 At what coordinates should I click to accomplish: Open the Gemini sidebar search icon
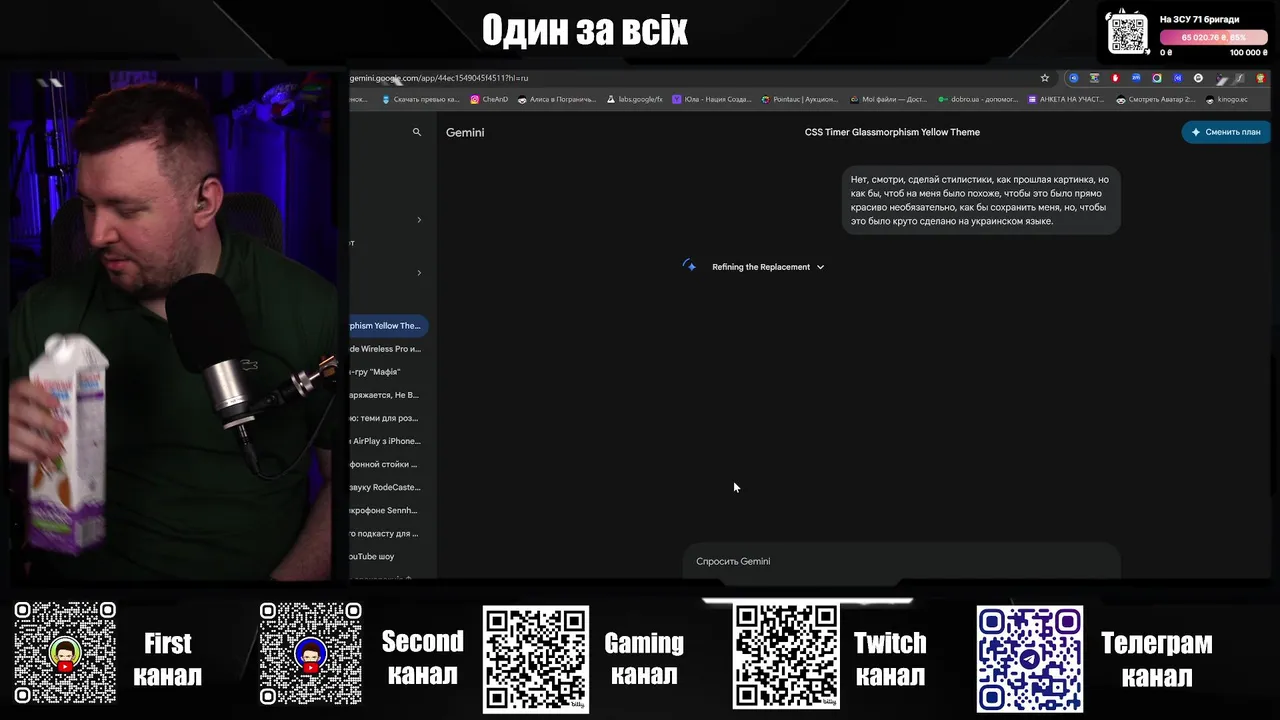click(417, 132)
